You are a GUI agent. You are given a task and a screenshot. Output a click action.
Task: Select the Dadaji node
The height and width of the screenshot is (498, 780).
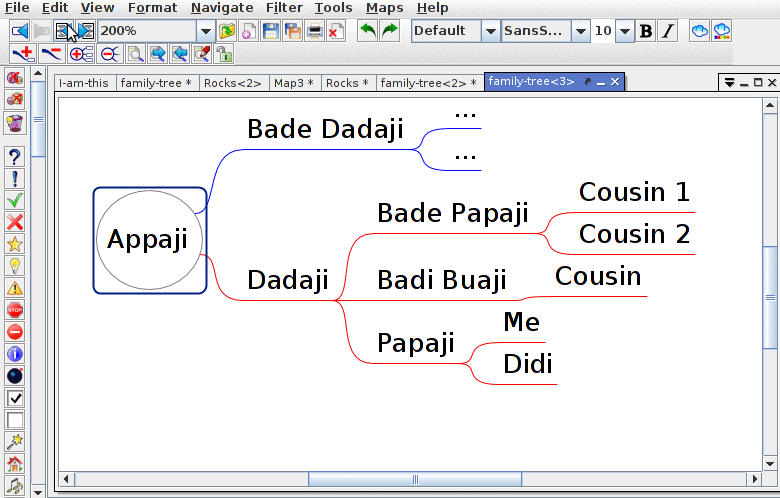coord(287,281)
